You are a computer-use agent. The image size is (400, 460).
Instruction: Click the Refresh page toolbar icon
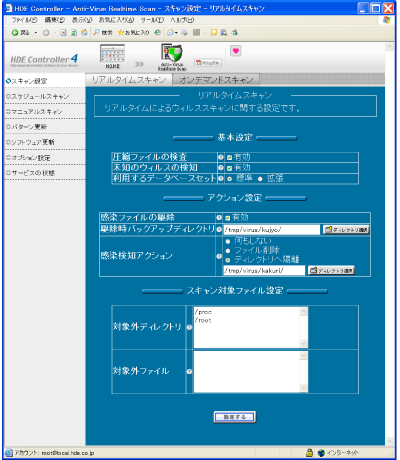74,33
